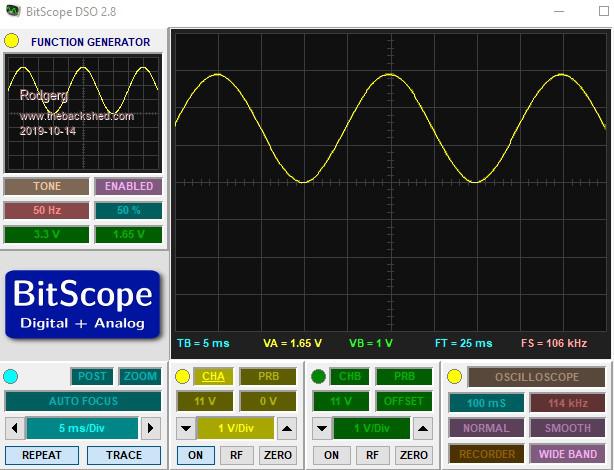Click the cyan timebase indicator light
The width and height of the screenshot is (614, 470).
tap(11, 376)
